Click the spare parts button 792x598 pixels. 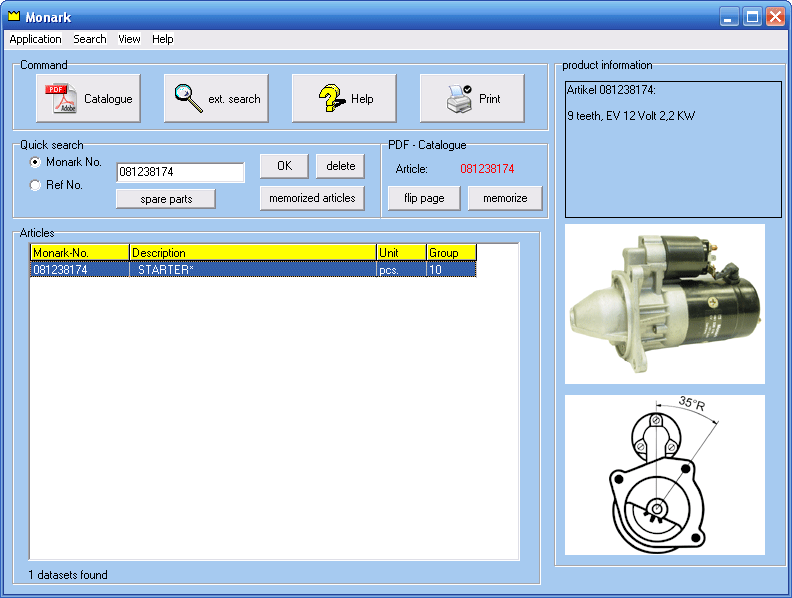point(166,199)
